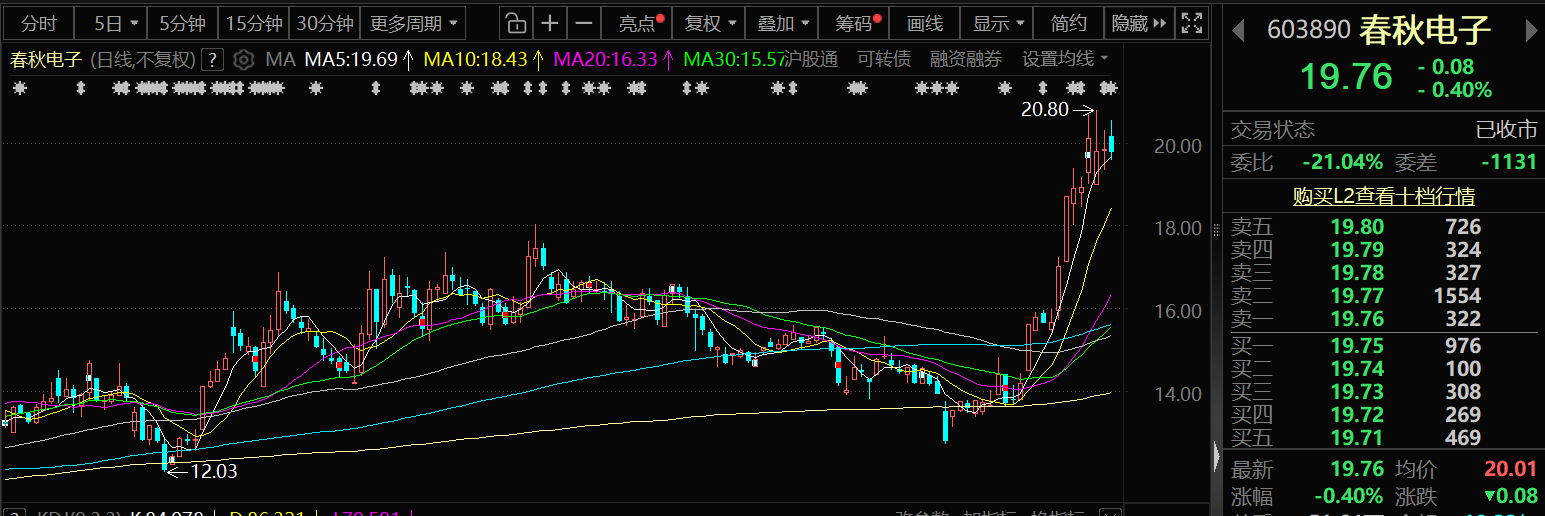The width and height of the screenshot is (1545, 516).
Task: Go to next stock with right arrow
Action: pyautogui.click(x=1530, y=31)
